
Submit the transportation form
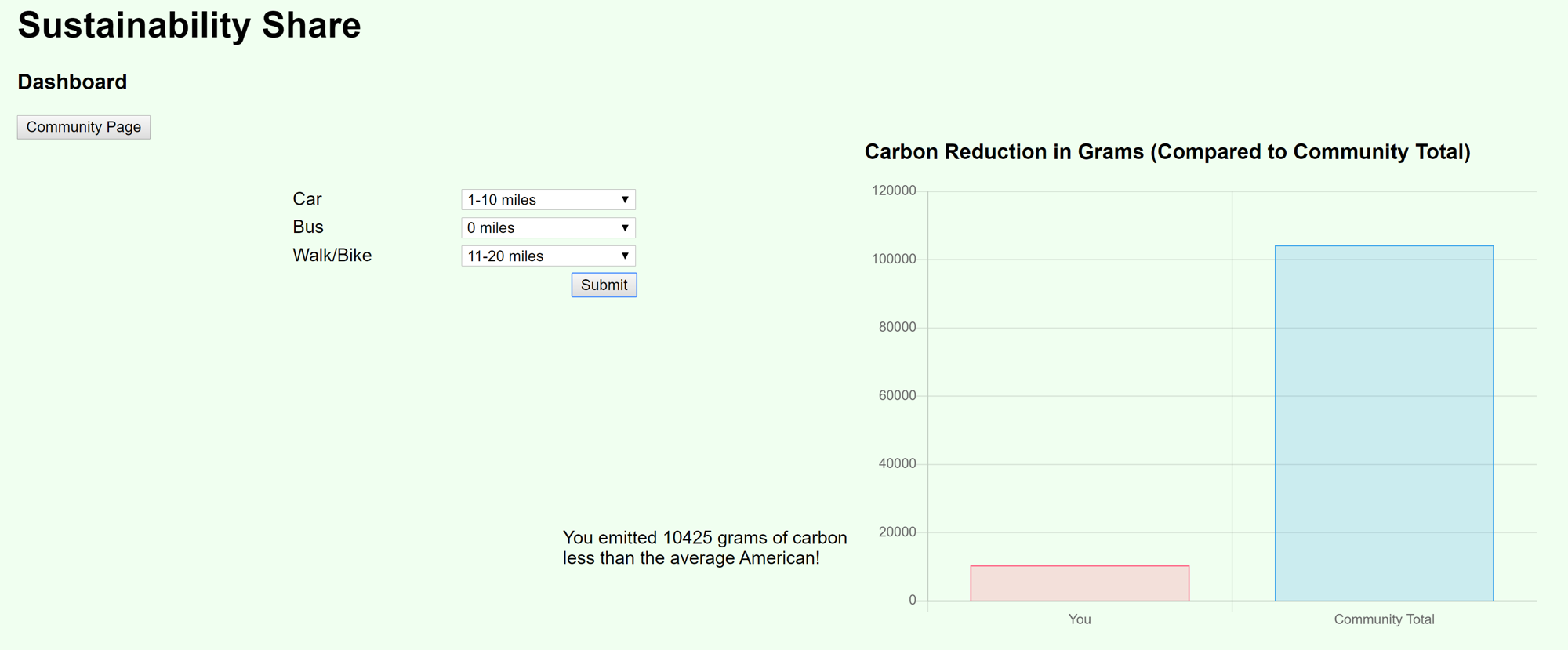tap(604, 285)
